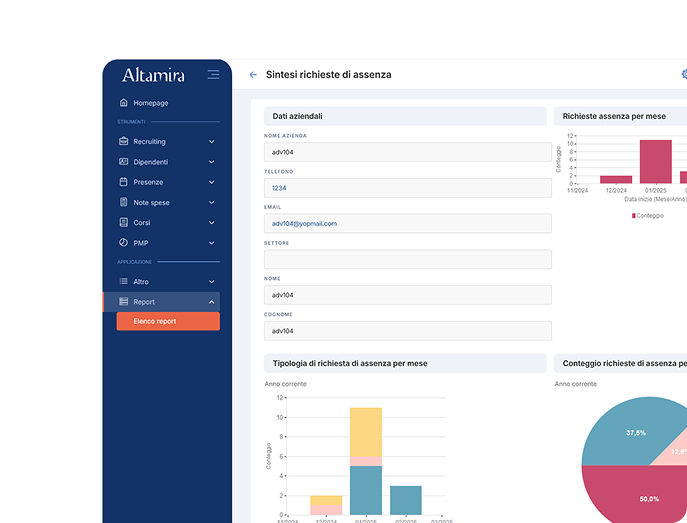687x523 pixels.
Task: Open the Elenco report submenu item
Action: click(167, 321)
